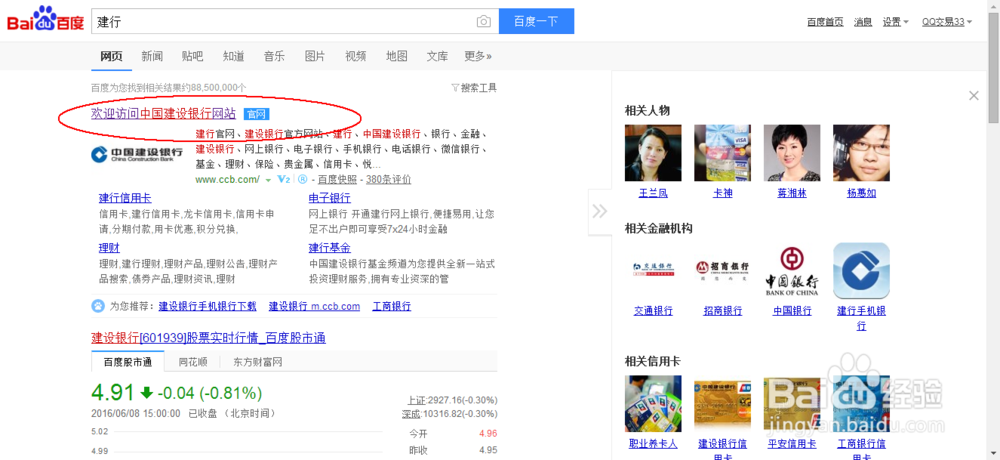Open 葛湘林 portrait thumbnail
This screenshot has width=1000, height=460.
791,153
